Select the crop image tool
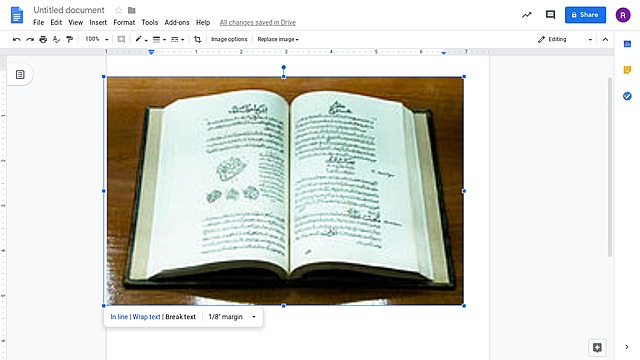Screen dimensions: 640x360 point(198,39)
